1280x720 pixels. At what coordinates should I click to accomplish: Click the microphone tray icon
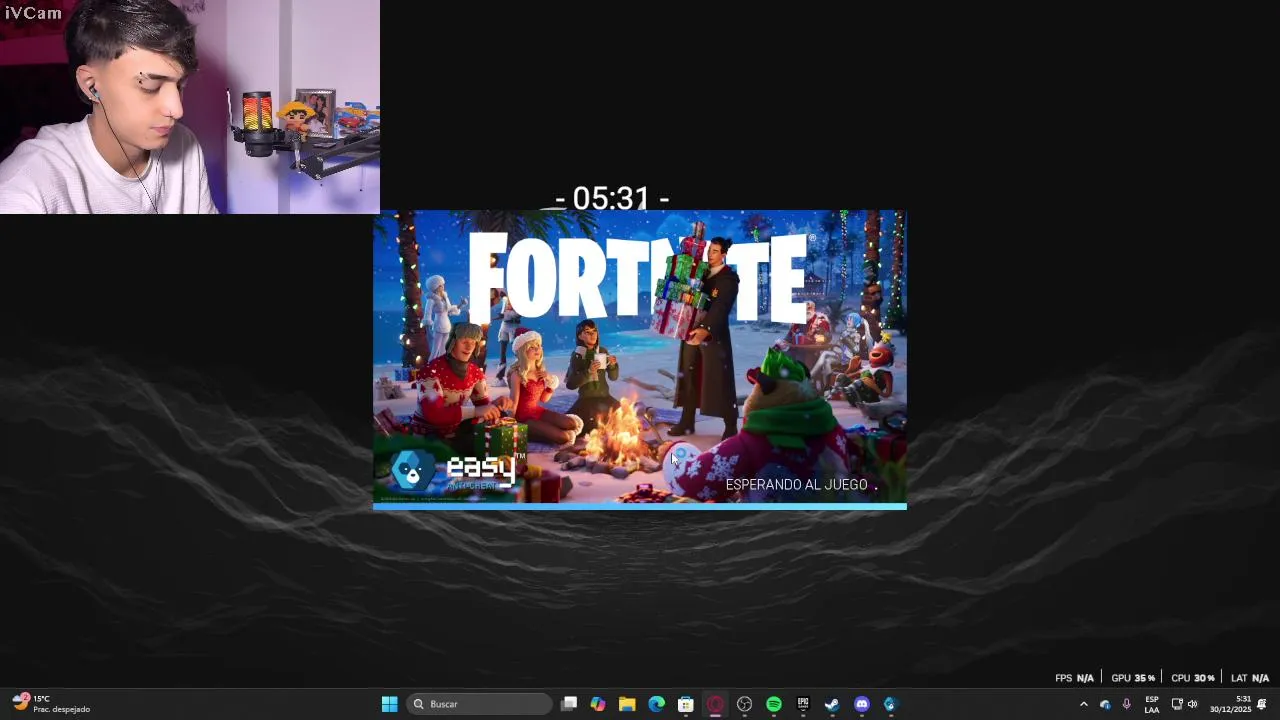1127,704
